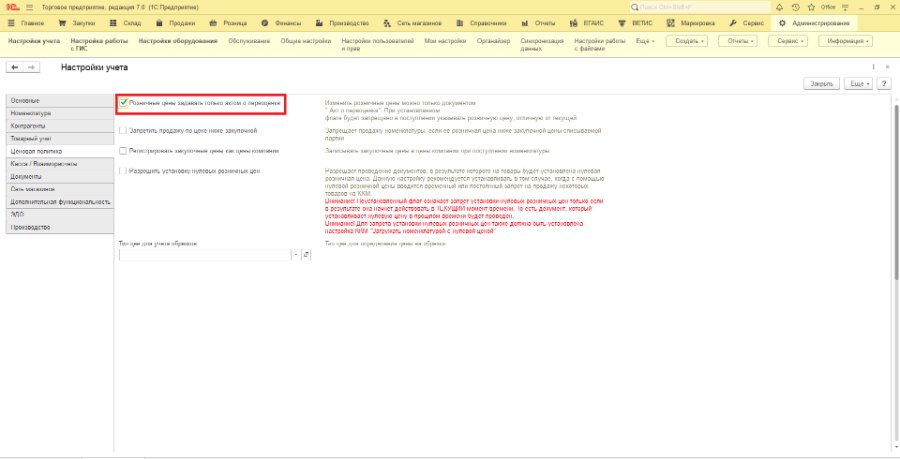Viewport: 900px width, 459px height.
Task: Expand the Сервис dropdown button
Action: [x=788, y=41]
